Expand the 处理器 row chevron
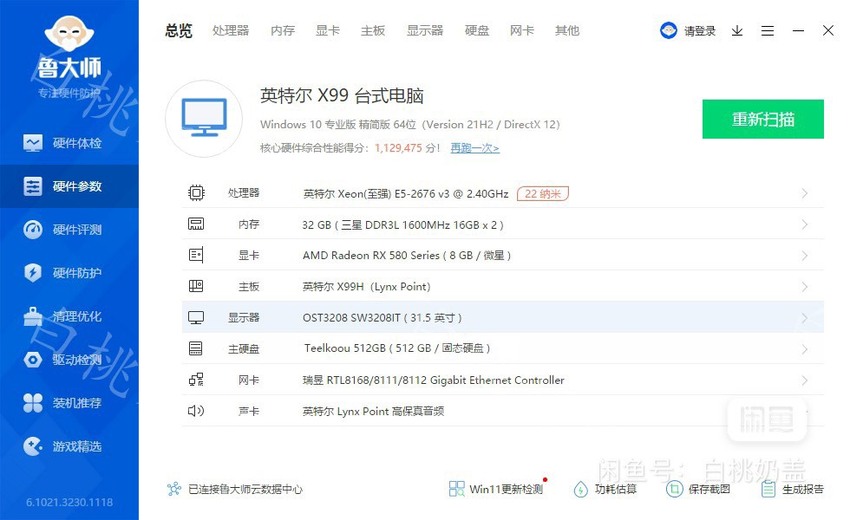This screenshot has height=520, width=850. 804,194
